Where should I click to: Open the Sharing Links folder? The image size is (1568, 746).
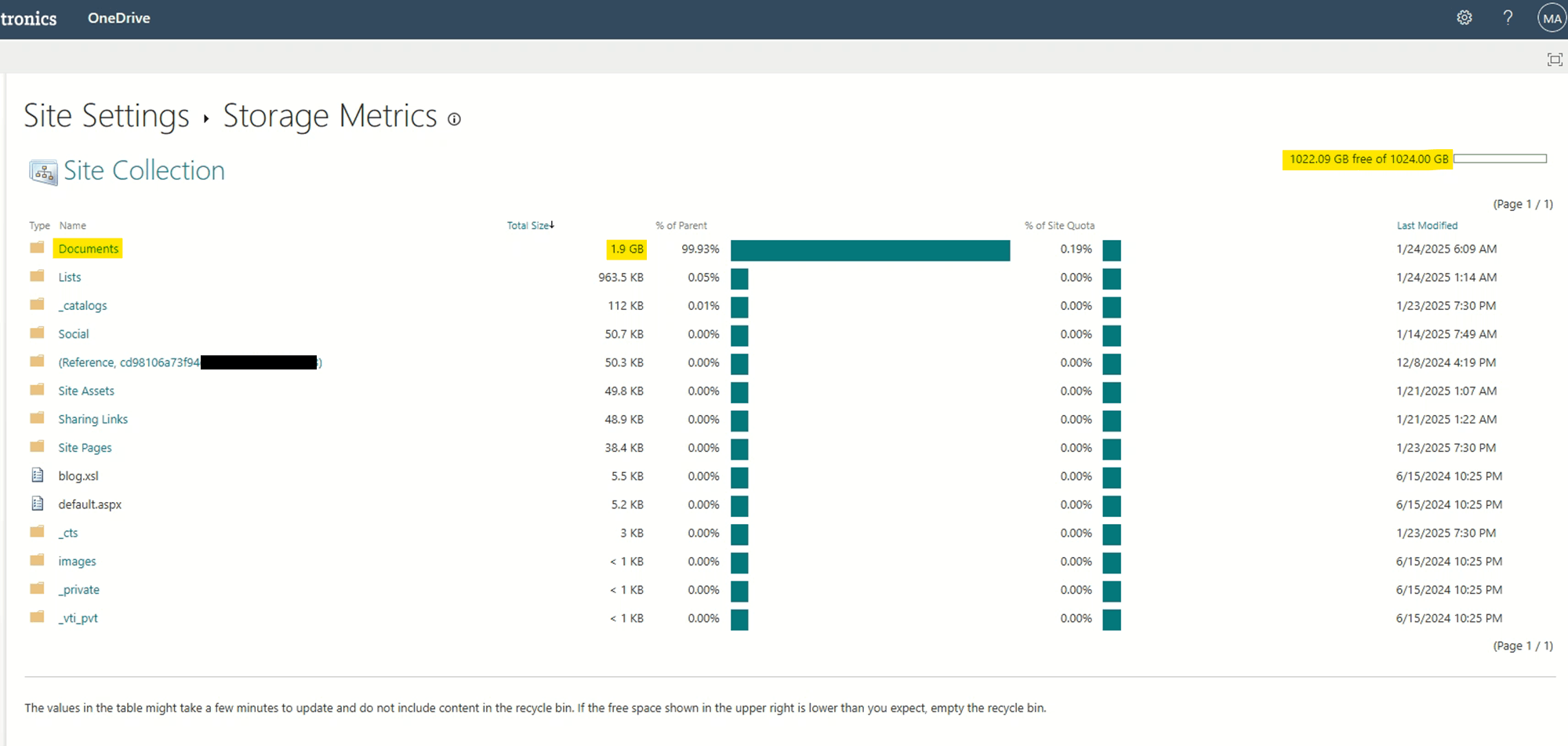click(93, 419)
